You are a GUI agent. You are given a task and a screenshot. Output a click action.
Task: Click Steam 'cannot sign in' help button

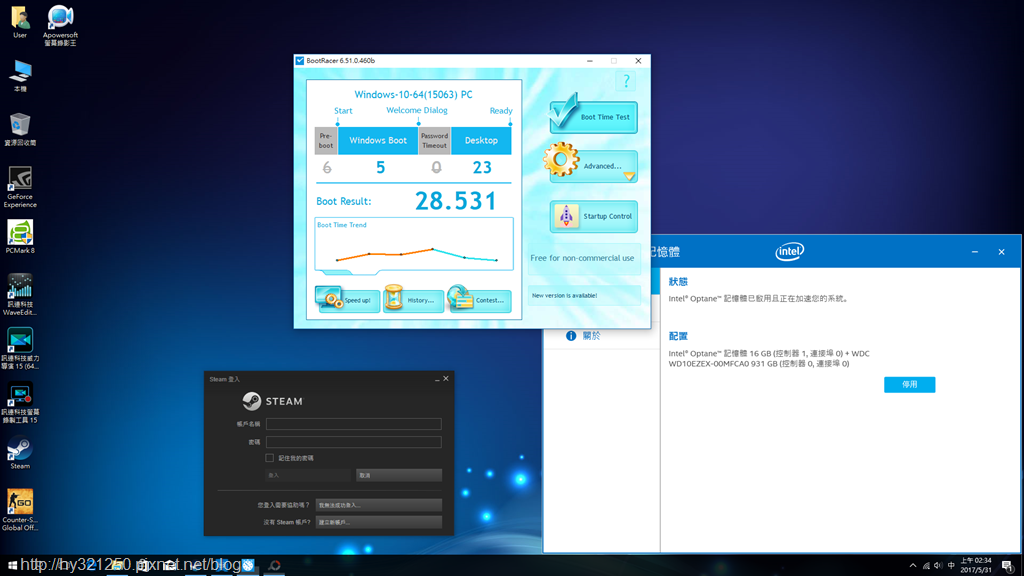pos(378,505)
